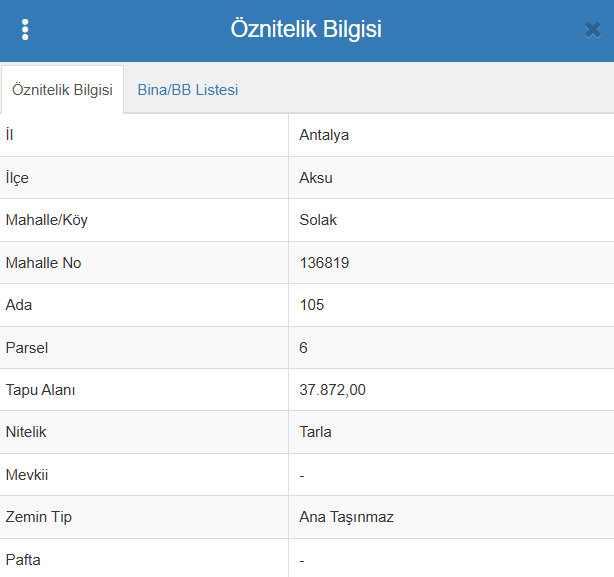The image size is (614, 577).
Task: Click the Mevkii field label
Action: (26, 475)
